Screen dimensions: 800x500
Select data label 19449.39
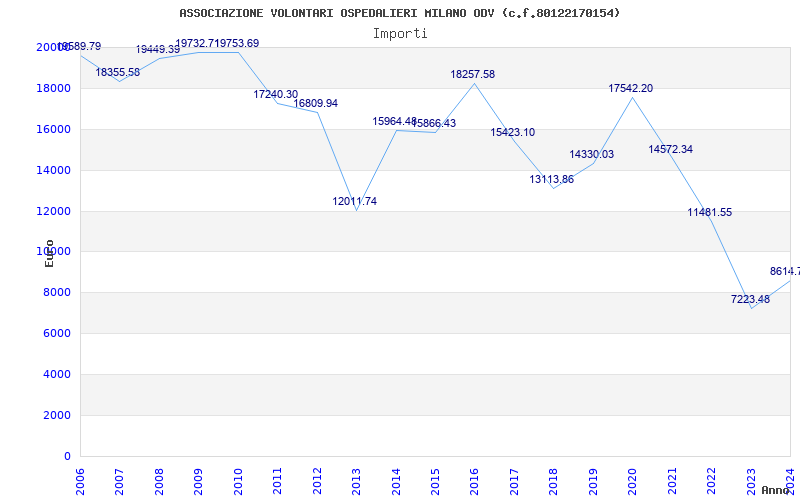(158, 49)
